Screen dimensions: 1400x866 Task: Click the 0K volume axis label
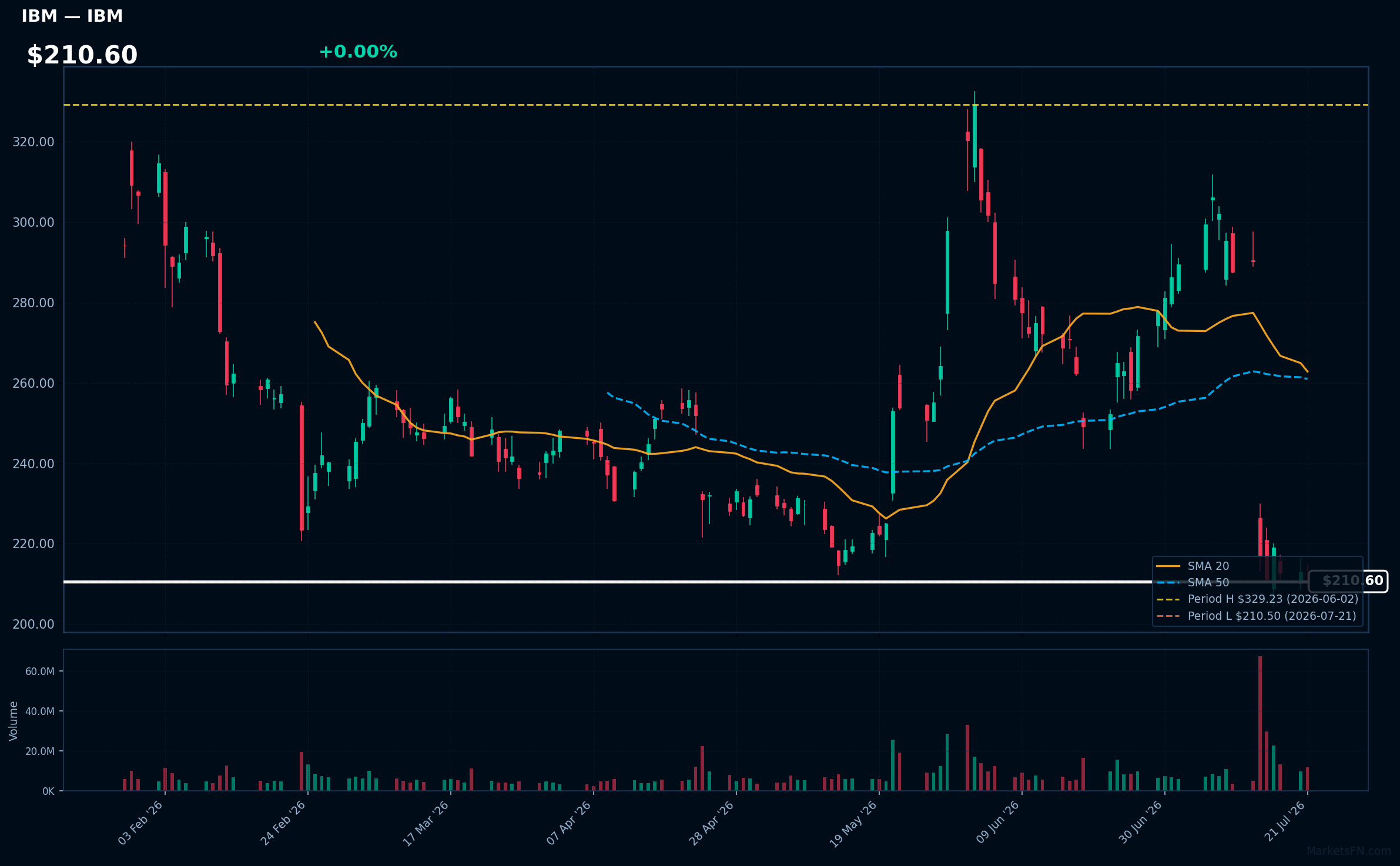point(48,791)
